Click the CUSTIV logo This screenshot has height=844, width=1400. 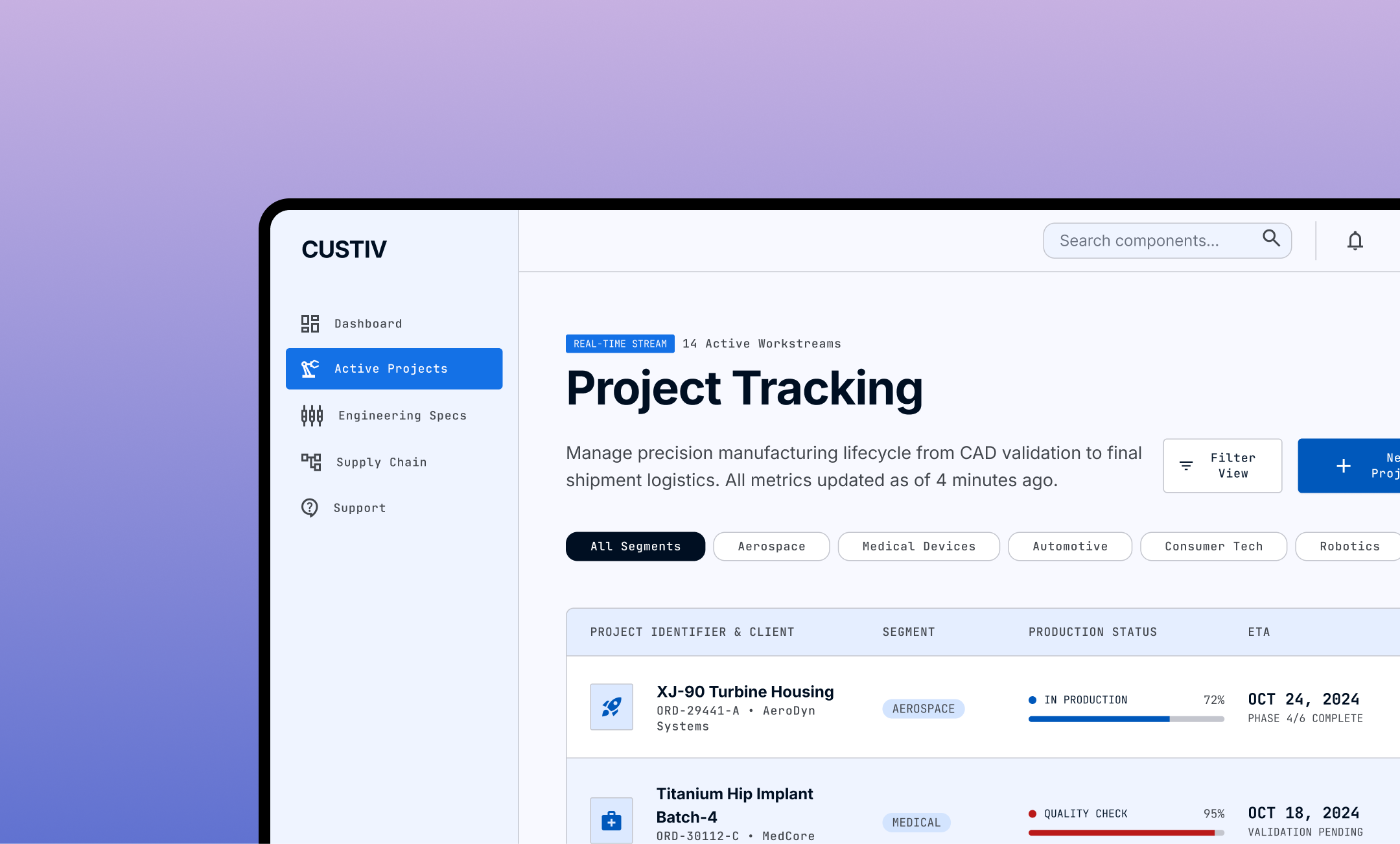pos(344,250)
